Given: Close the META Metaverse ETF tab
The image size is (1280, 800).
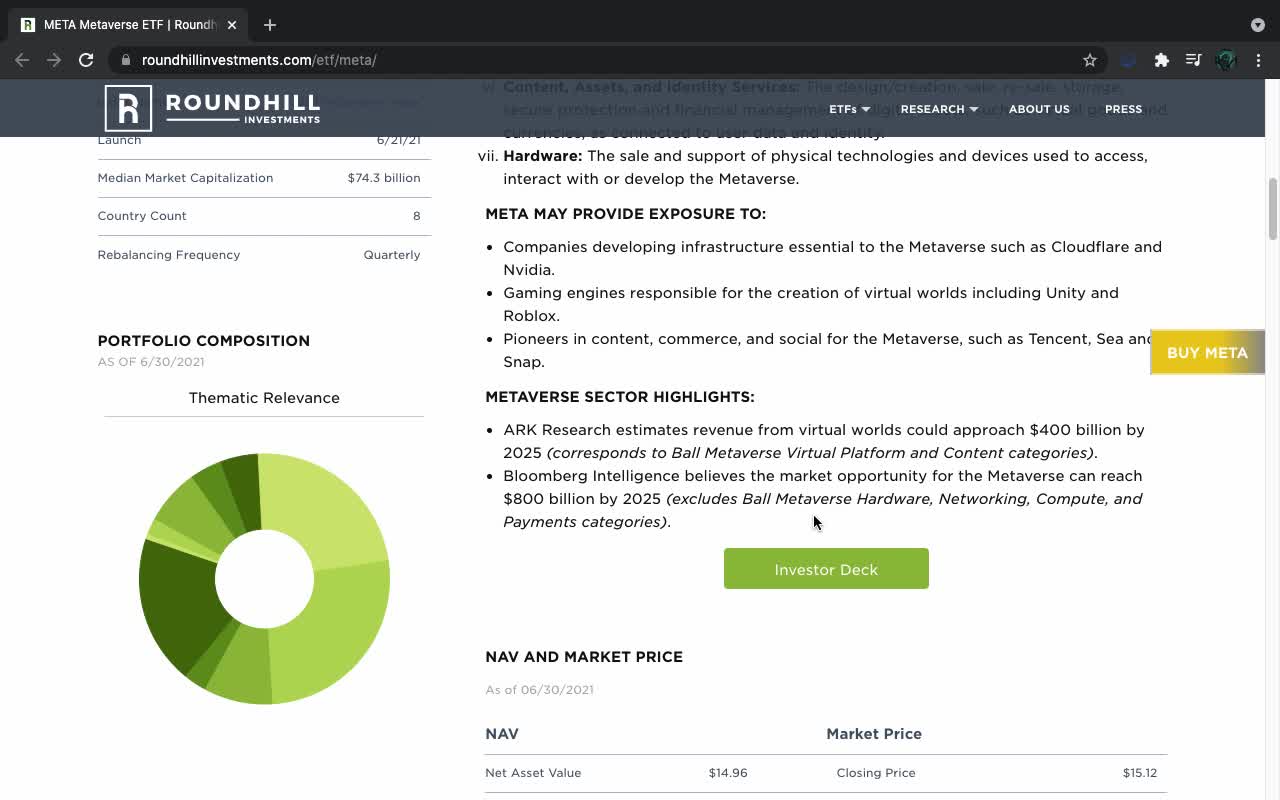Looking at the screenshot, I should click(231, 25).
